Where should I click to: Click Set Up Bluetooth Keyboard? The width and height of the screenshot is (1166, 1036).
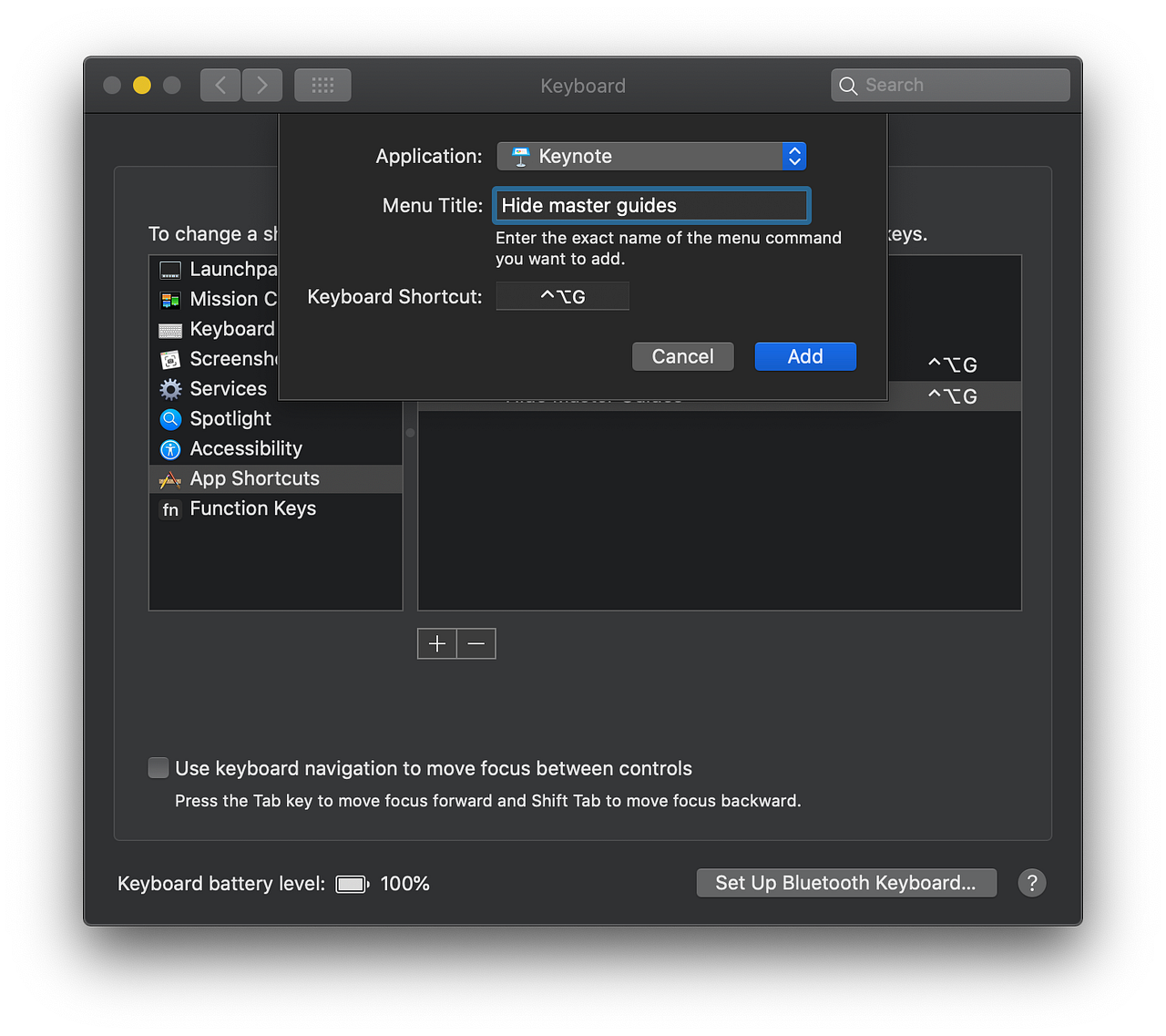click(x=846, y=882)
